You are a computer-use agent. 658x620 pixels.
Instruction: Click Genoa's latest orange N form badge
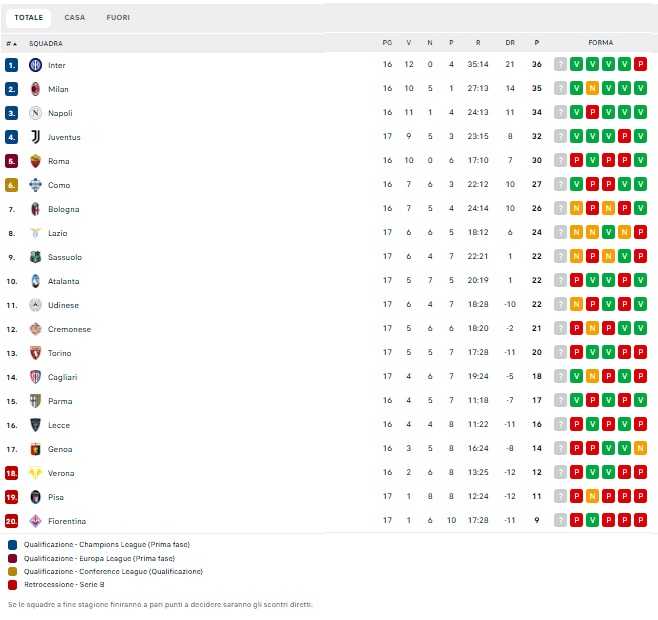point(640,449)
